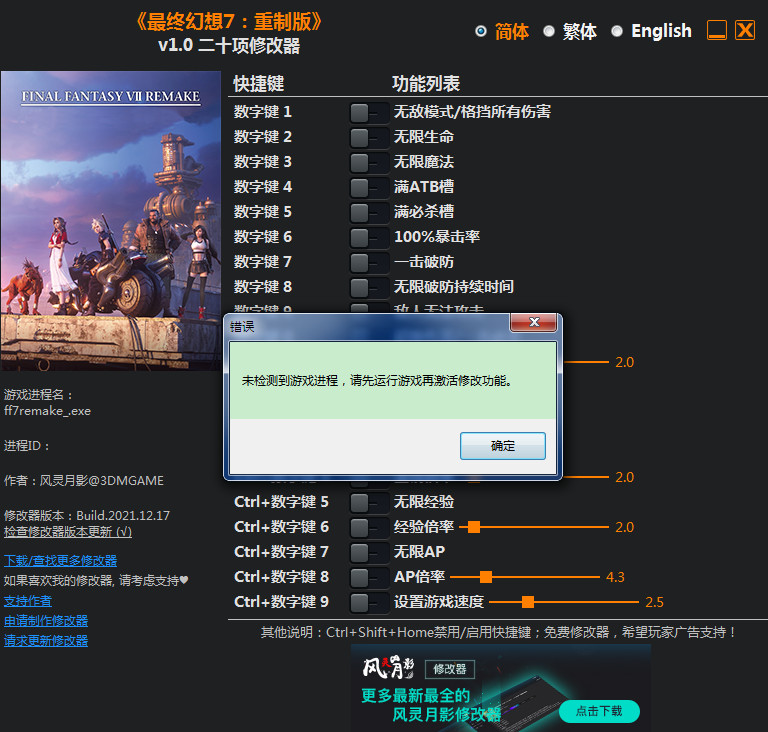This screenshot has height=732, width=768.
Task: Click the 经验倍率 value 2.0
Action: (x=624, y=527)
